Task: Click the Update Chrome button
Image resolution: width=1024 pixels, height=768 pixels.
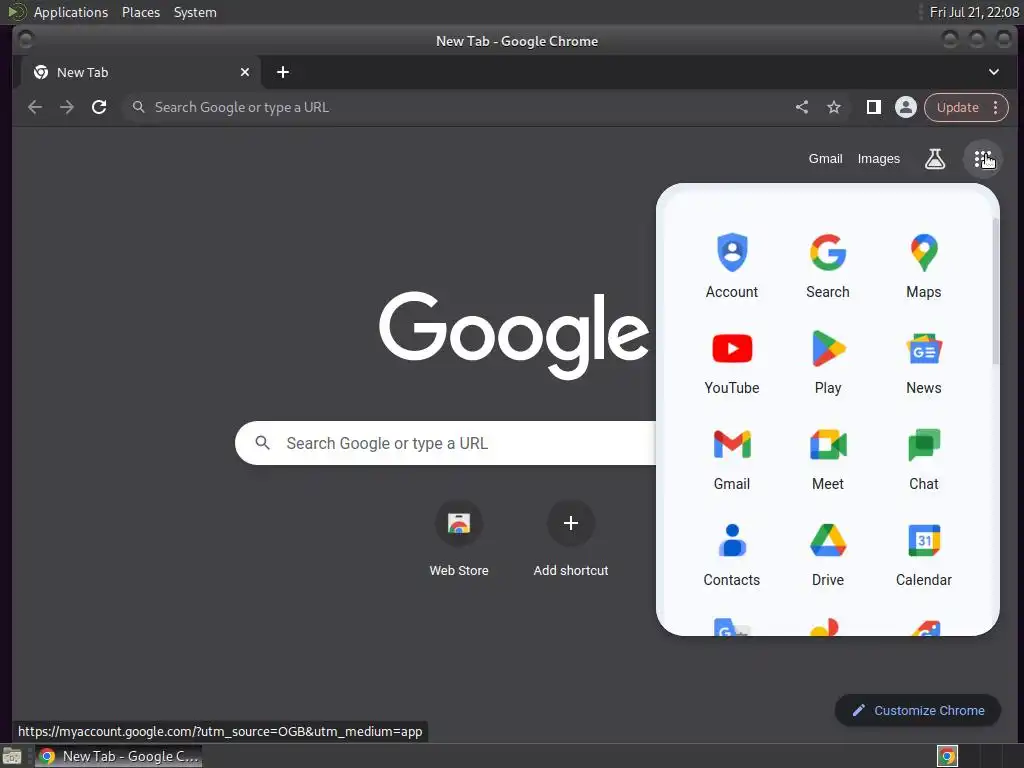Action: 957,107
